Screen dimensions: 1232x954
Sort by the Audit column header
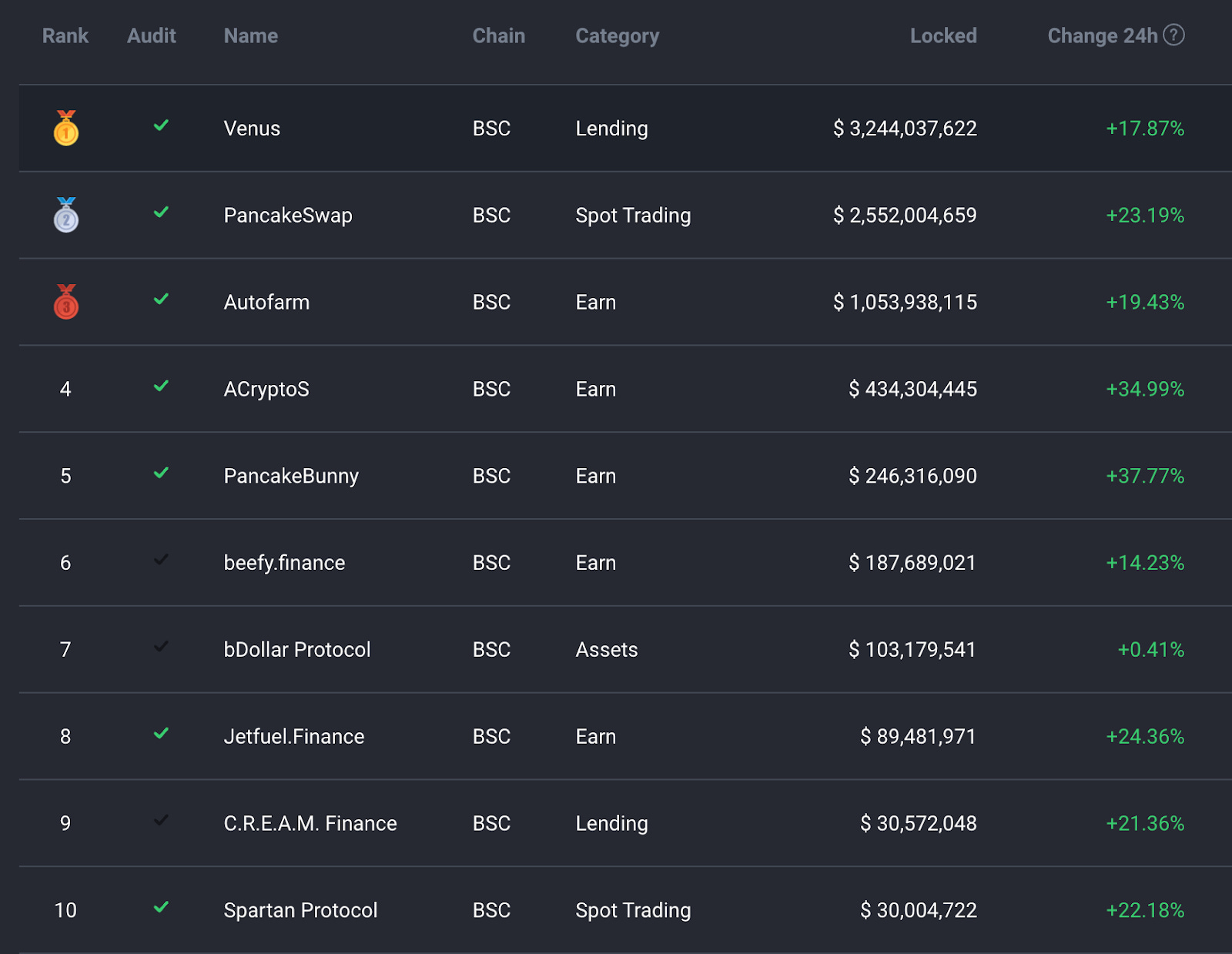tap(152, 35)
